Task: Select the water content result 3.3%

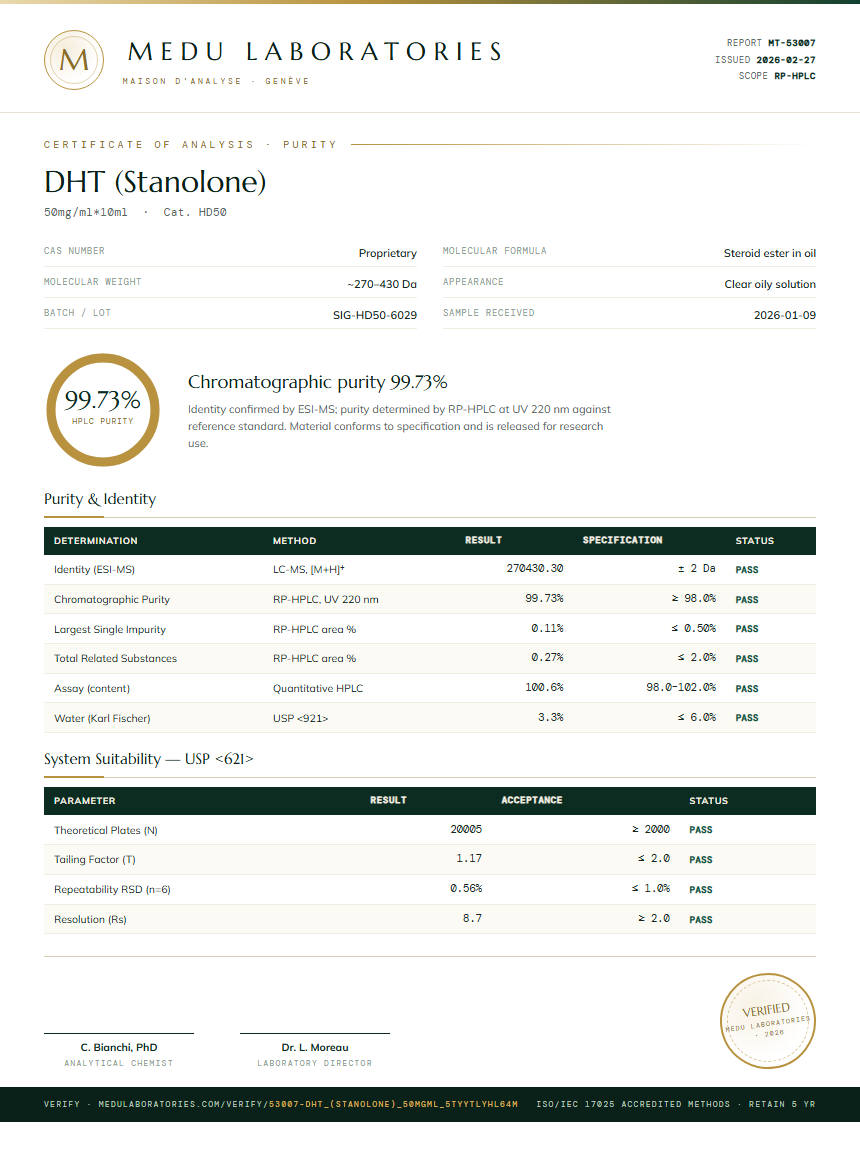Action: point(551,717)
